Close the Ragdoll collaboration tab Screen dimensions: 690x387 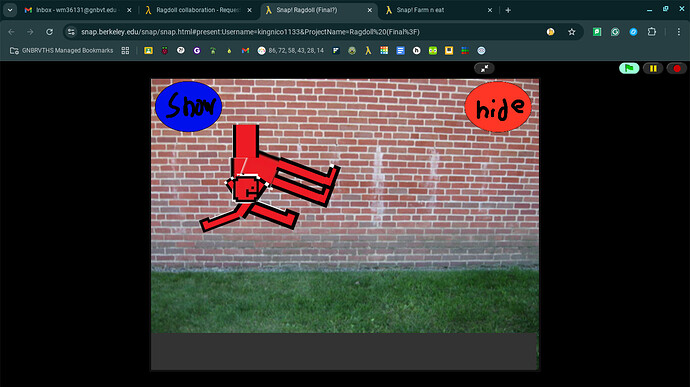[250, 10]
